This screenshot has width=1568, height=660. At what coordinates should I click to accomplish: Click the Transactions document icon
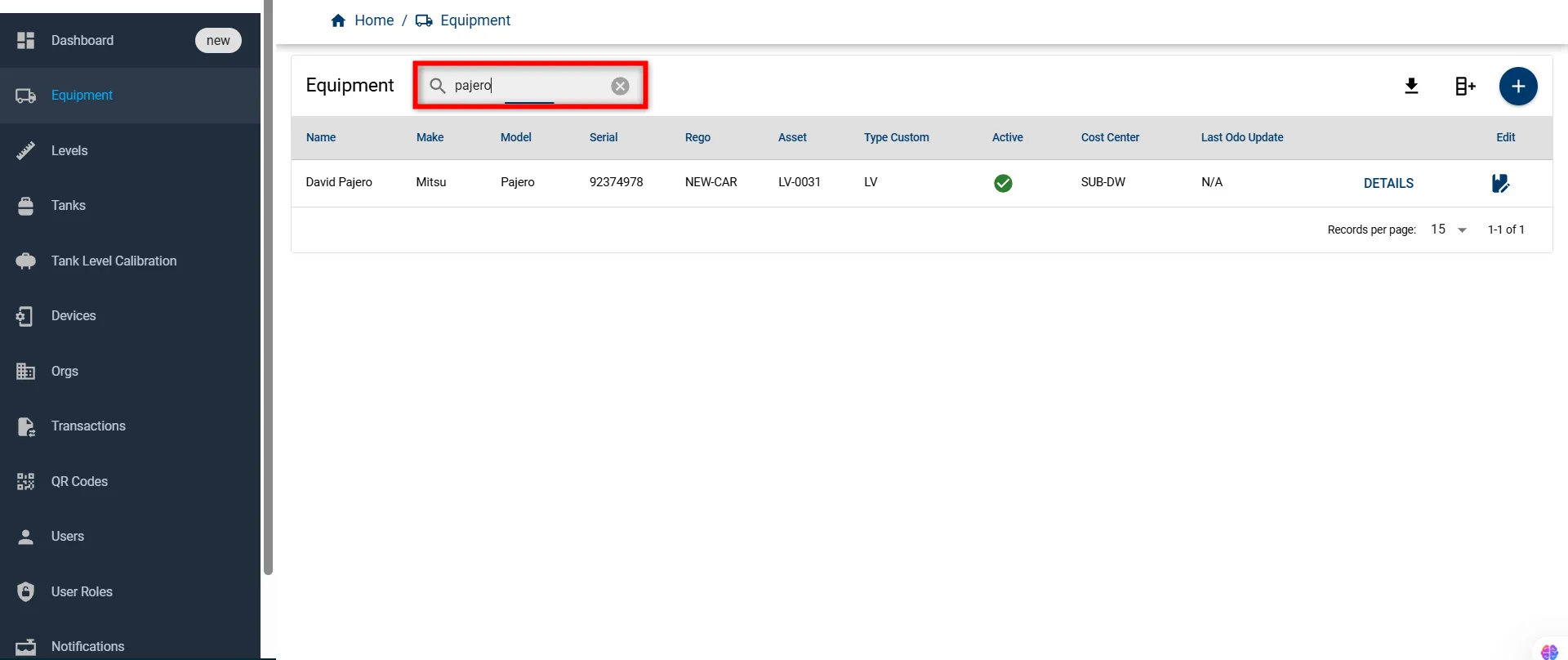(26, 426)
